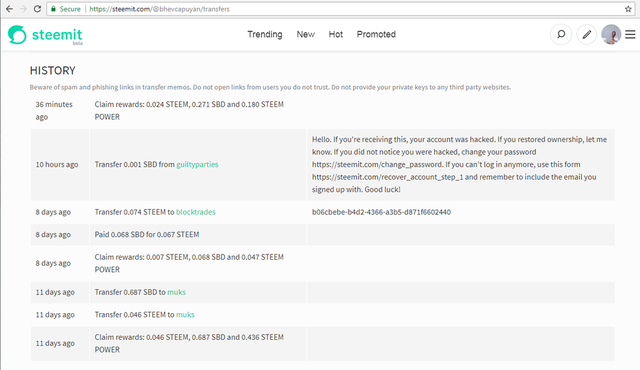640x370 pixels.
Task: Click the phishing links warning text
Action: point(270,87)
